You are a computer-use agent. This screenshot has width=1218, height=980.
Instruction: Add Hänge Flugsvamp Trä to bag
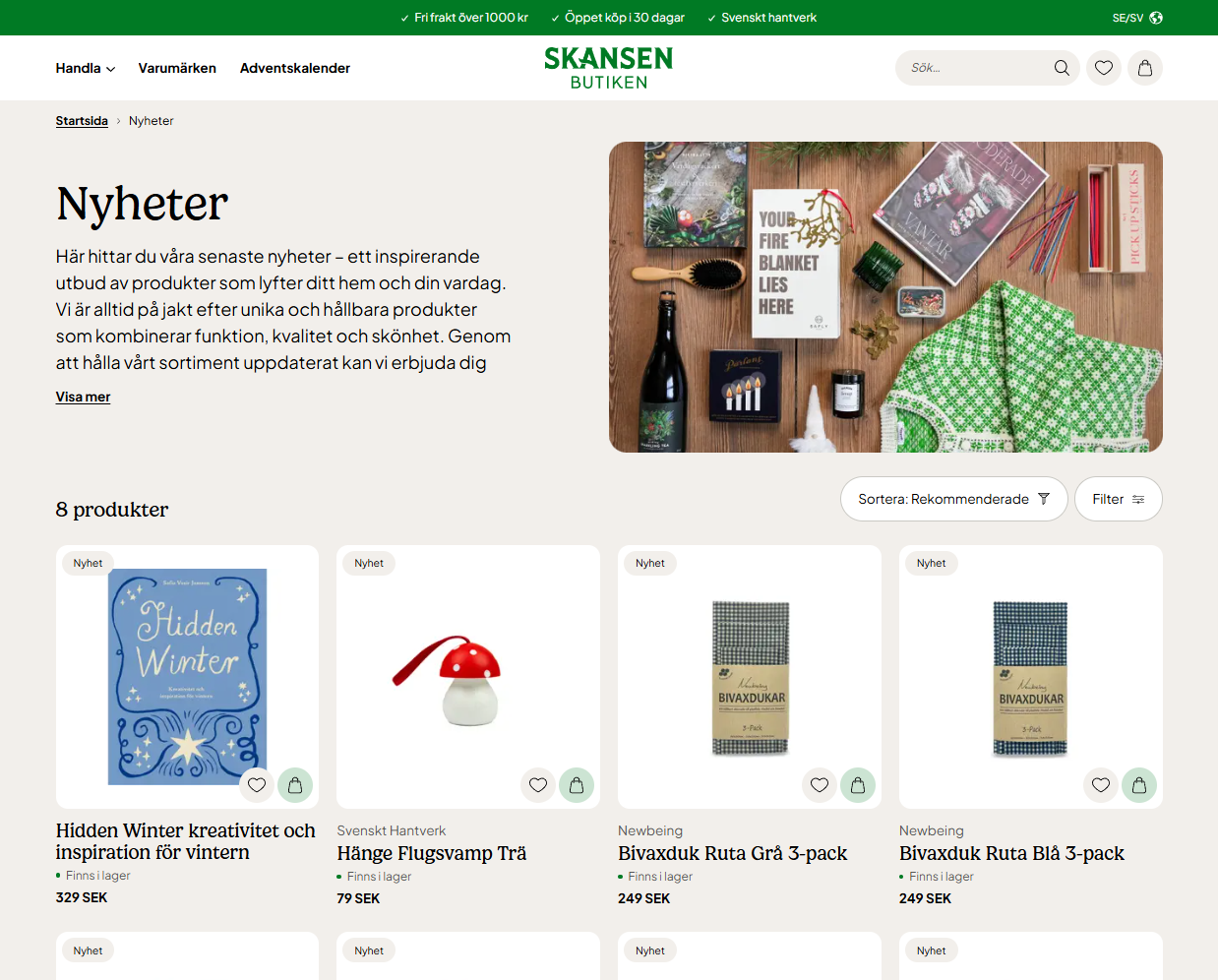click(x=577, y=785)
